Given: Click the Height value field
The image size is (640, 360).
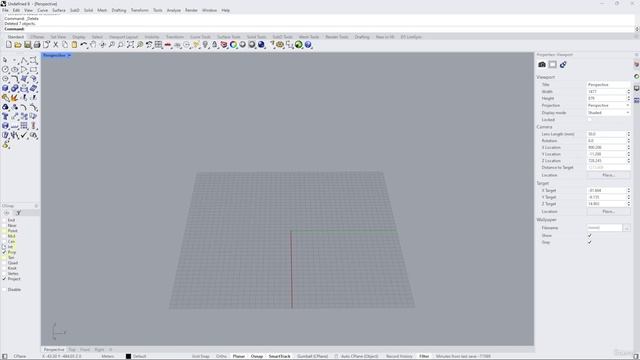Looking at the screenshot, I should (x=606, y=98).
